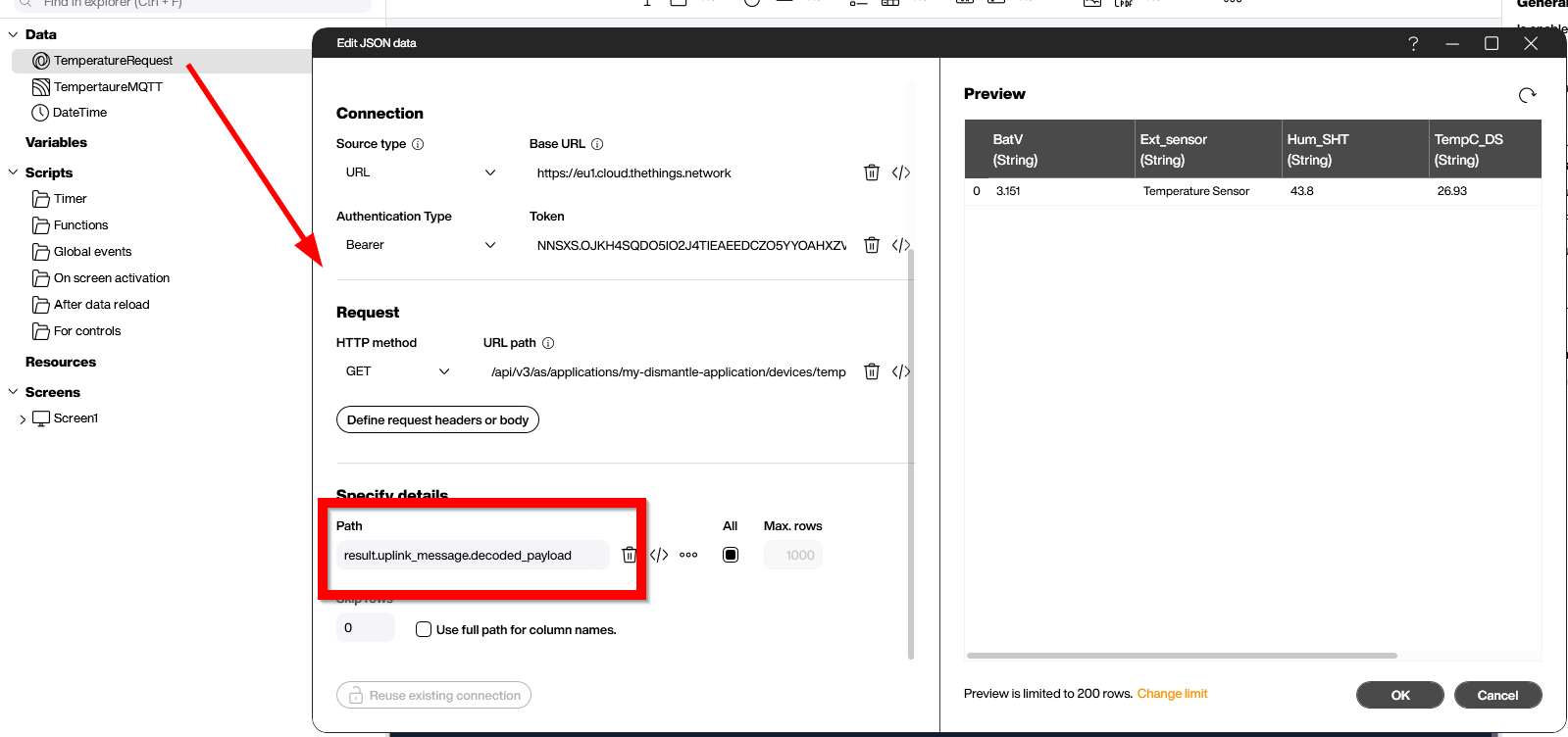The width and height of the screenshot is (1568, 737).
Task: Open code editor icon beside Path field
Action: (x=659, y=555)
